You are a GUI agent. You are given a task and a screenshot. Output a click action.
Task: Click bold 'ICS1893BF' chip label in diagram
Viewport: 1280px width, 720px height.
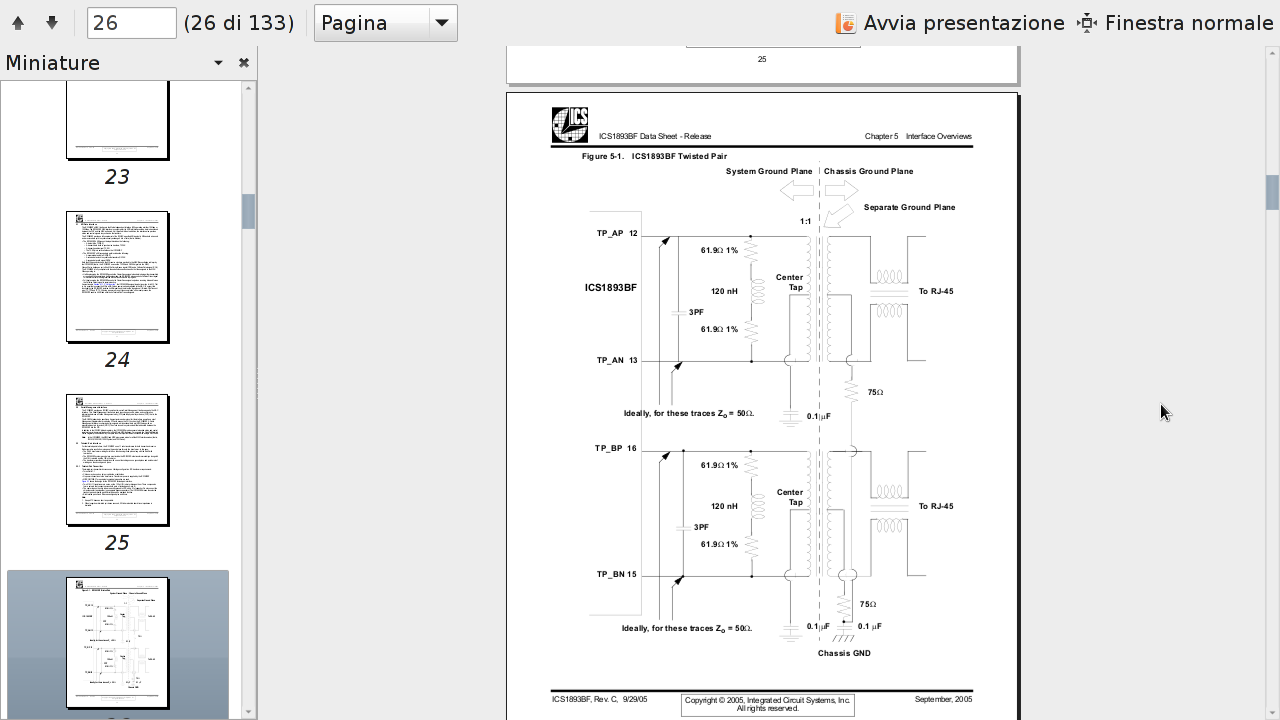[611, 287]
